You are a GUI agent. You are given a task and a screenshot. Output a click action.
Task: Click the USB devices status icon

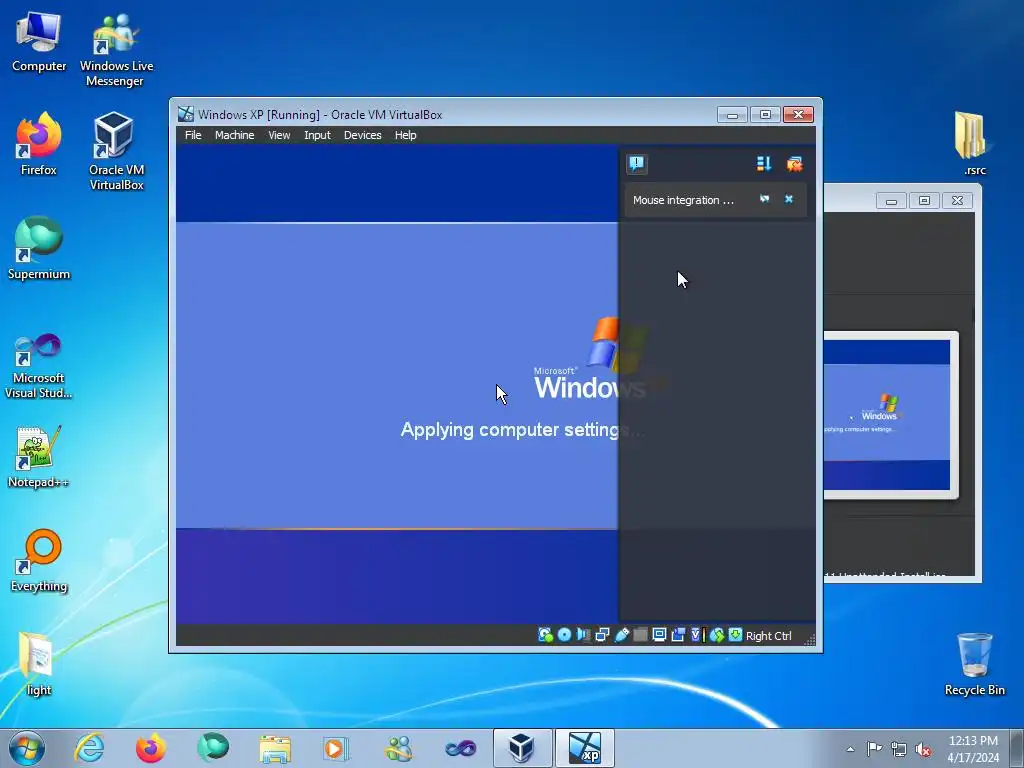pos(622,635)
